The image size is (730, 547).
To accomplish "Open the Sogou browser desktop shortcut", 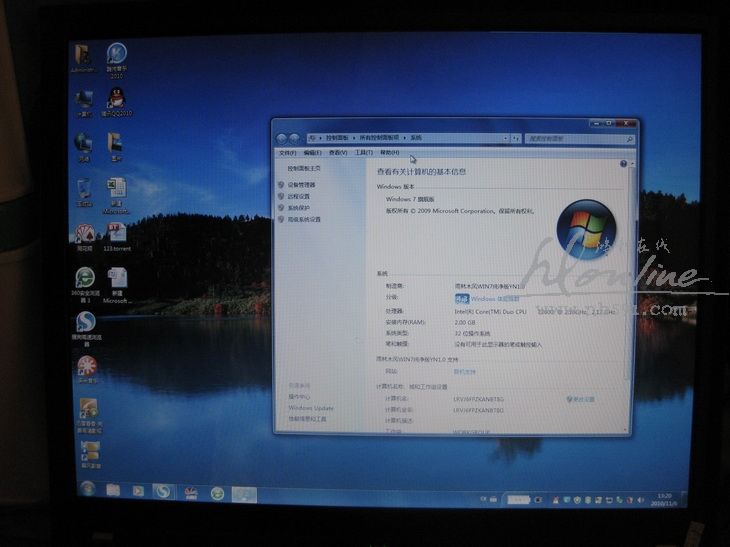I will pos(86,322).
